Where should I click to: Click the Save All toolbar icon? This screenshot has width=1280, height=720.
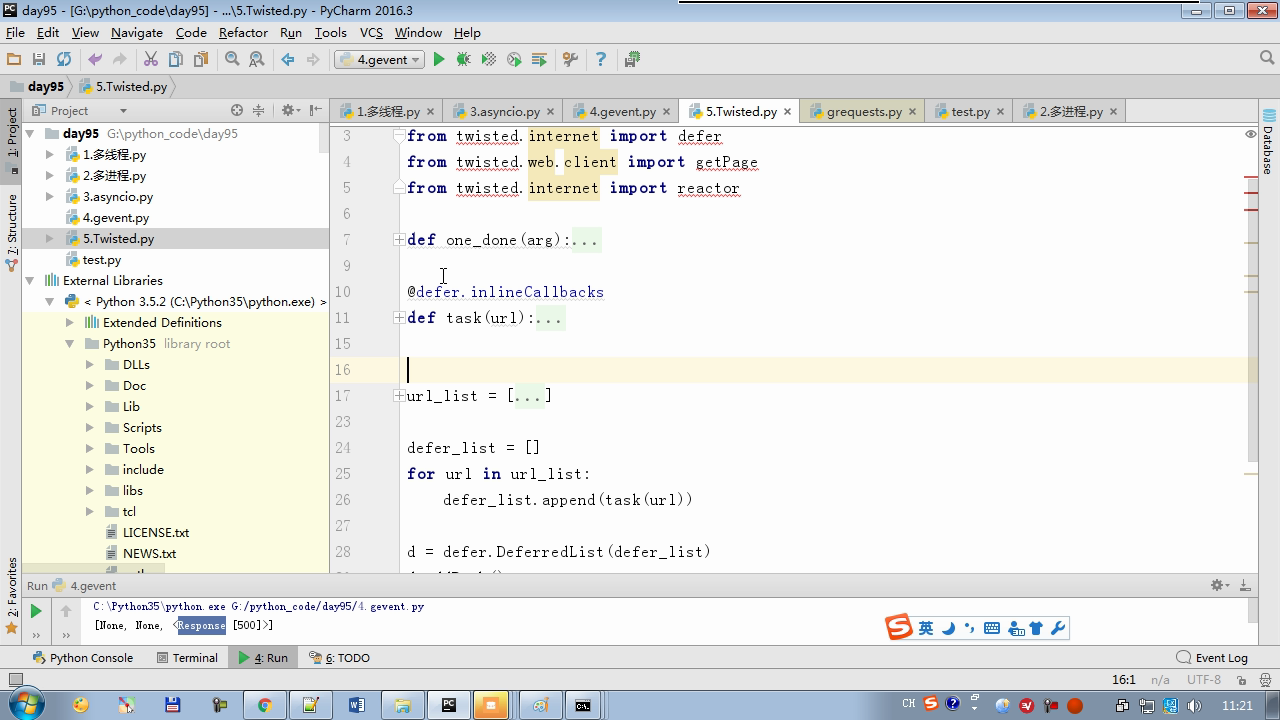pyautogui.click(x=39, y=60)
